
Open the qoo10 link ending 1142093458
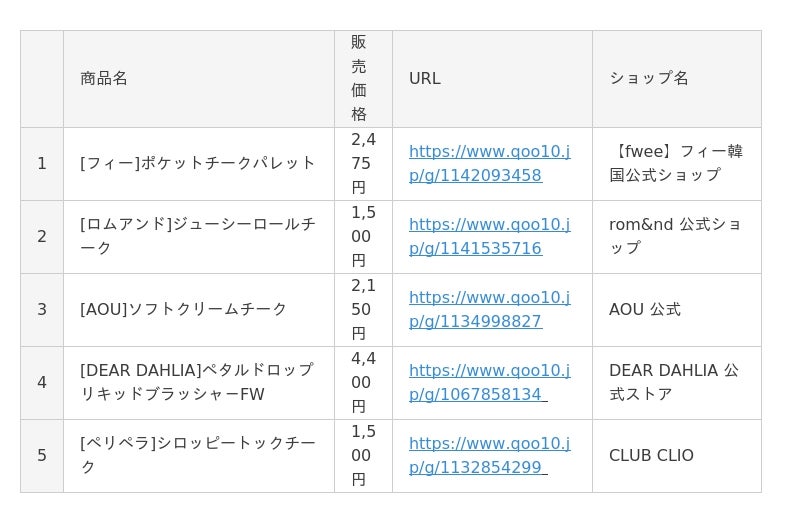tap(489, 163)
